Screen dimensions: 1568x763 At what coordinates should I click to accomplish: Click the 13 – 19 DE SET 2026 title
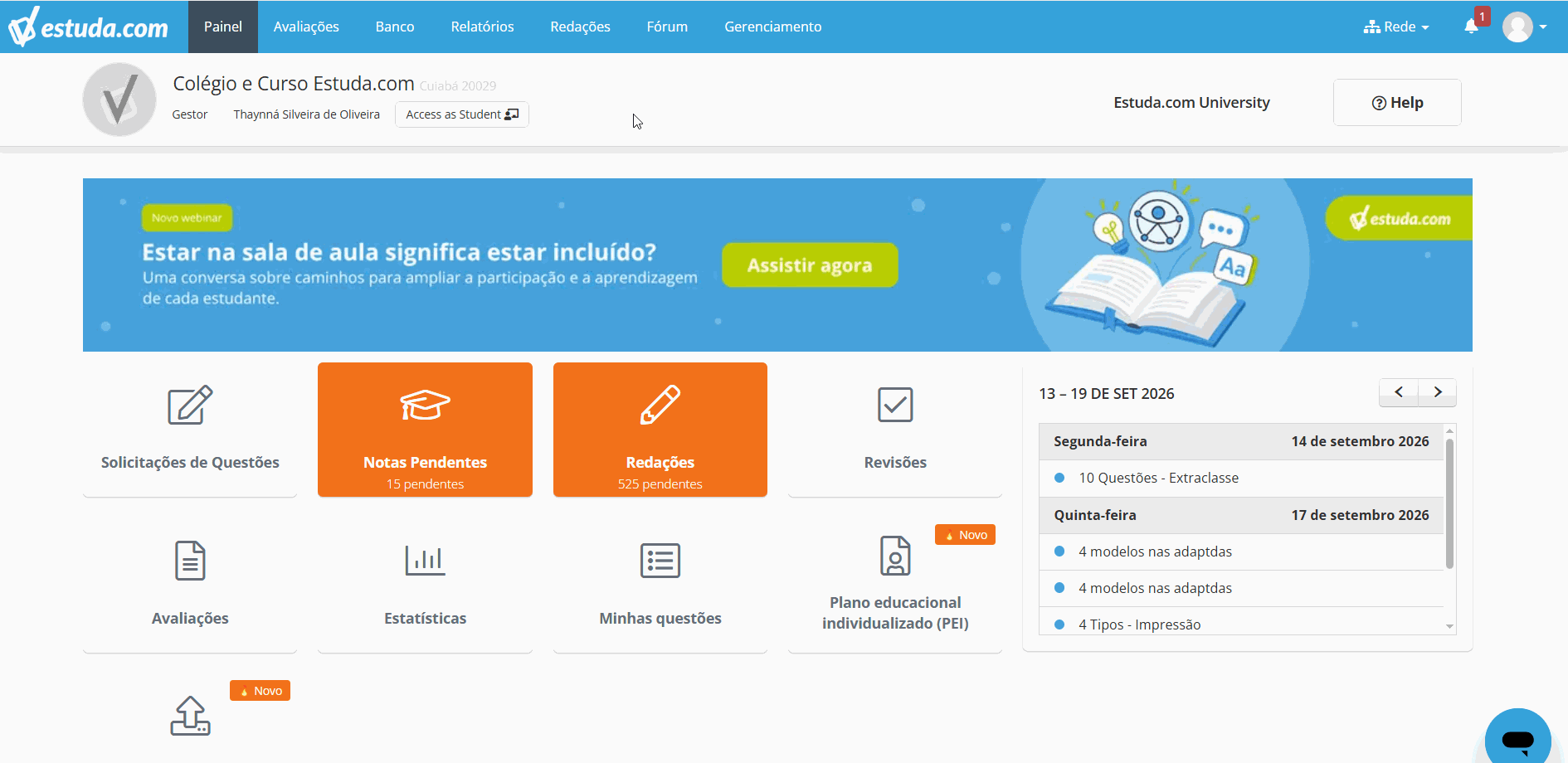[1107, 394]
